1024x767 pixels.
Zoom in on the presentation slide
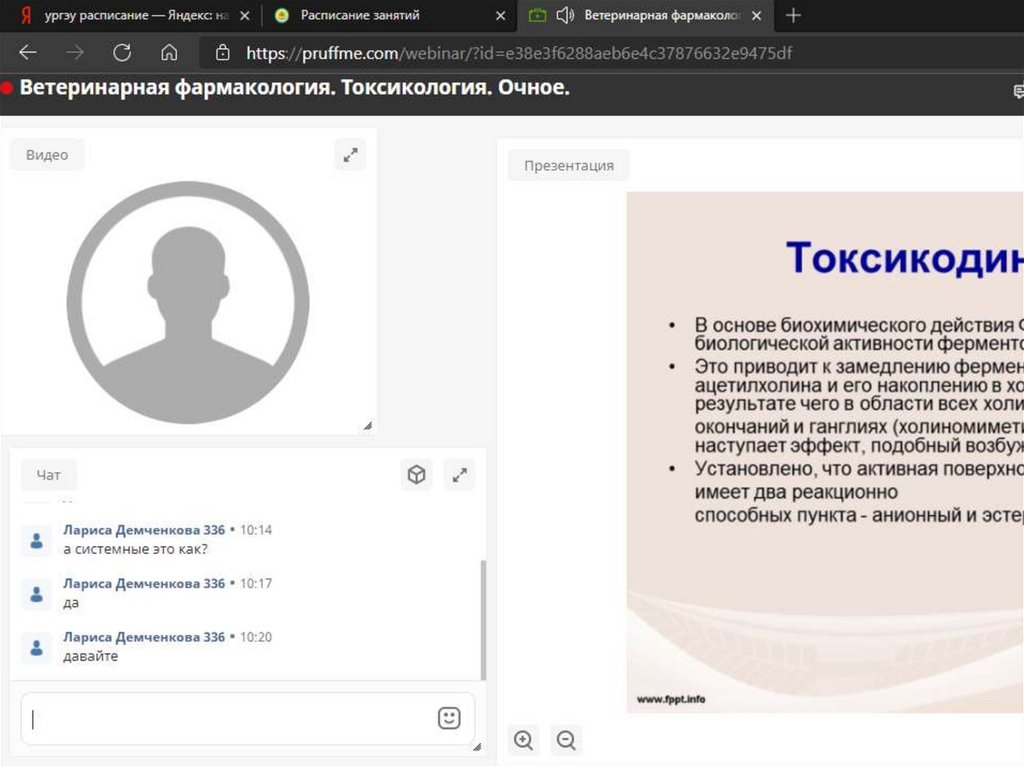point(523,740)
